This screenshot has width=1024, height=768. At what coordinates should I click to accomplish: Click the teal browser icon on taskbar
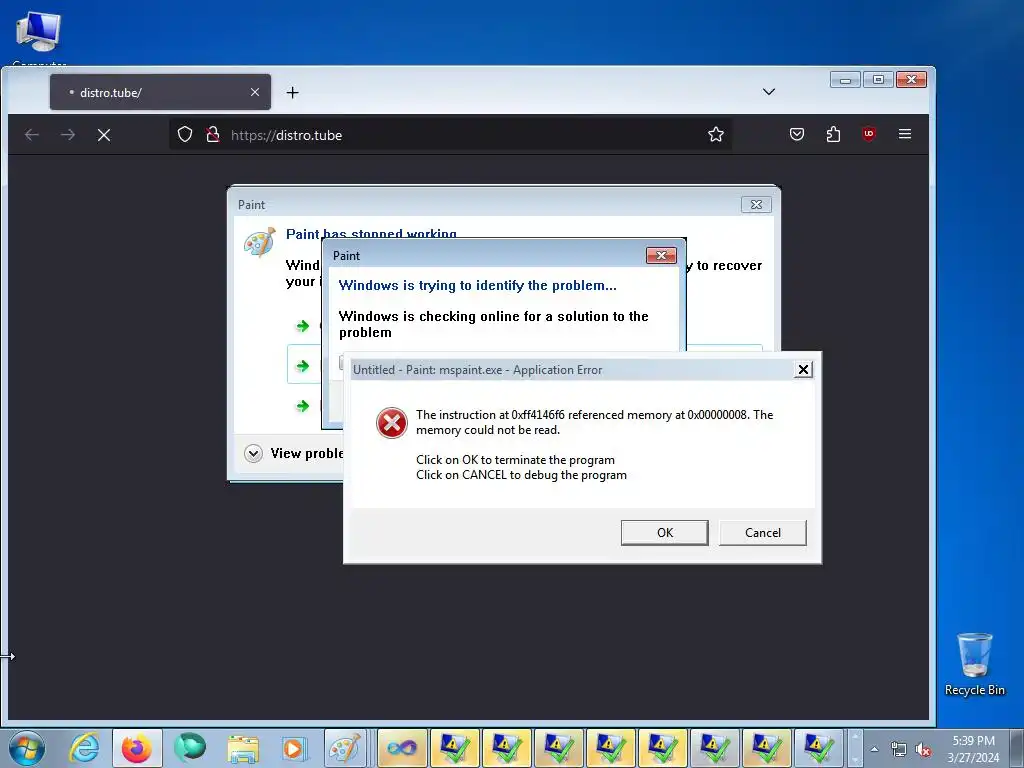tap(190, 748)
